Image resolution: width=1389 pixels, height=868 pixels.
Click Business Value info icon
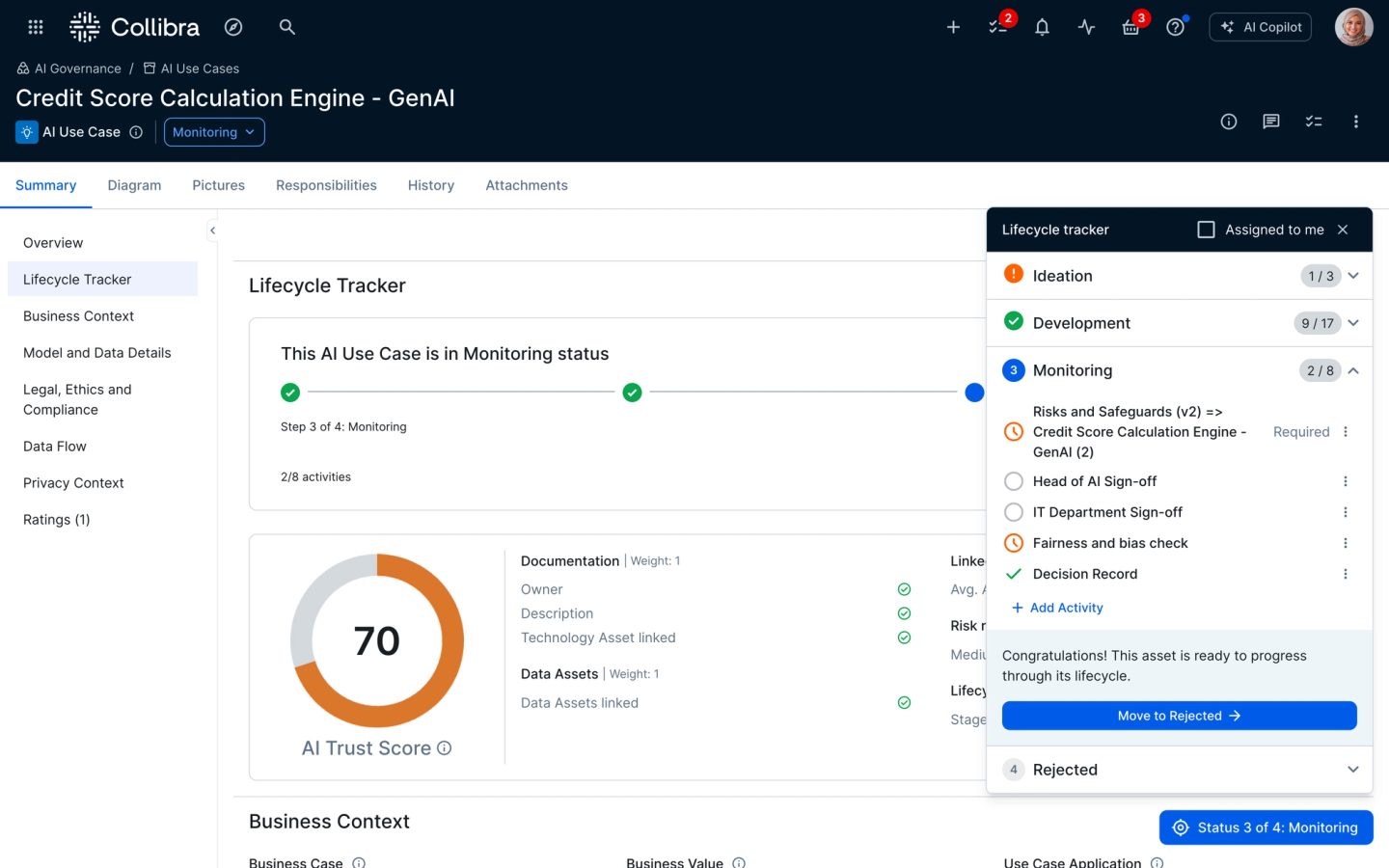pos(739,863)
